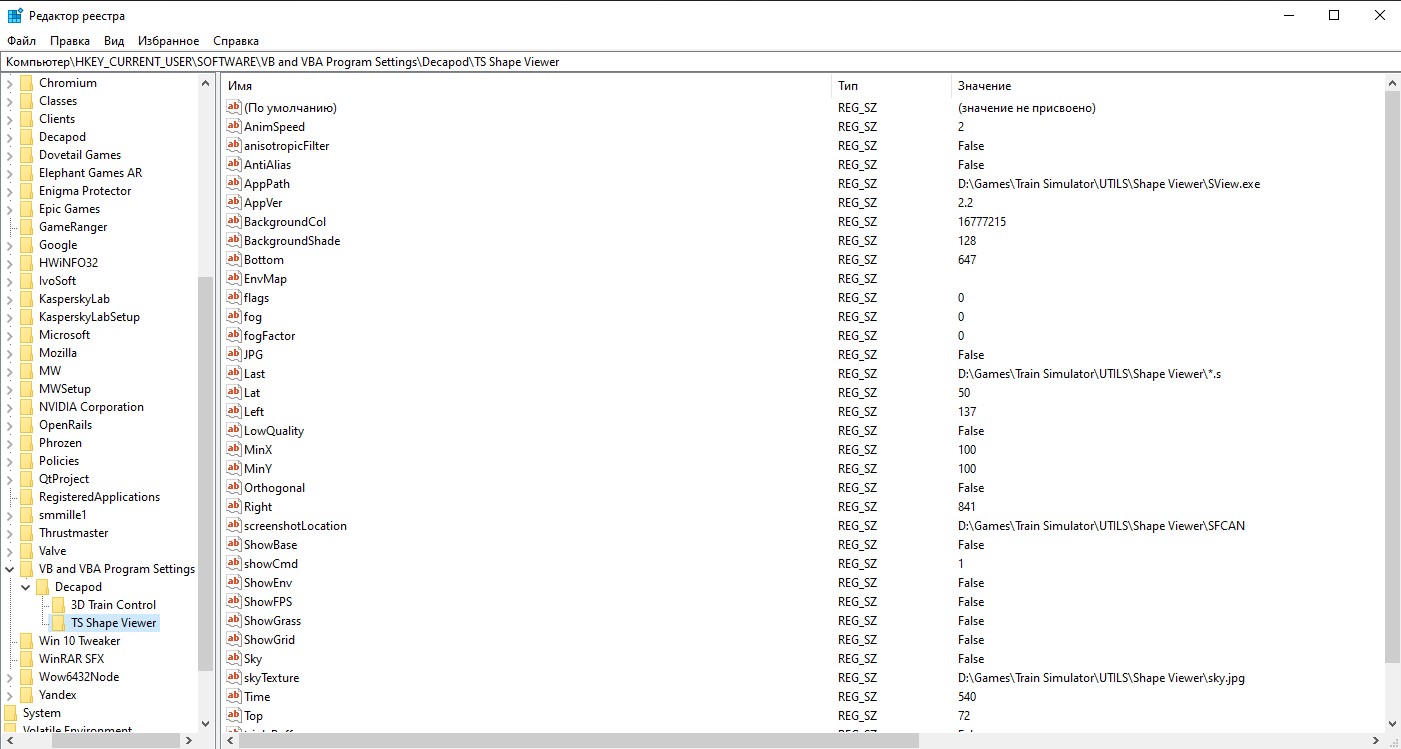Click the folder icon of System key
Viewport: 1401px width, 749px height.
[10, 713]
